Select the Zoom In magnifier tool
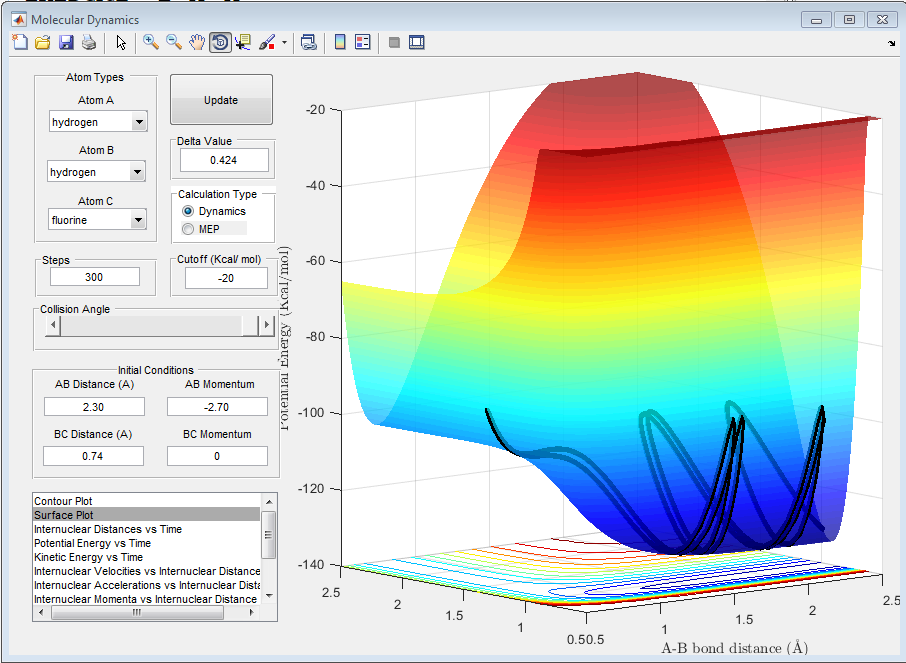The width and height of the screenshot is (906, 663). [x=151, y=42]
